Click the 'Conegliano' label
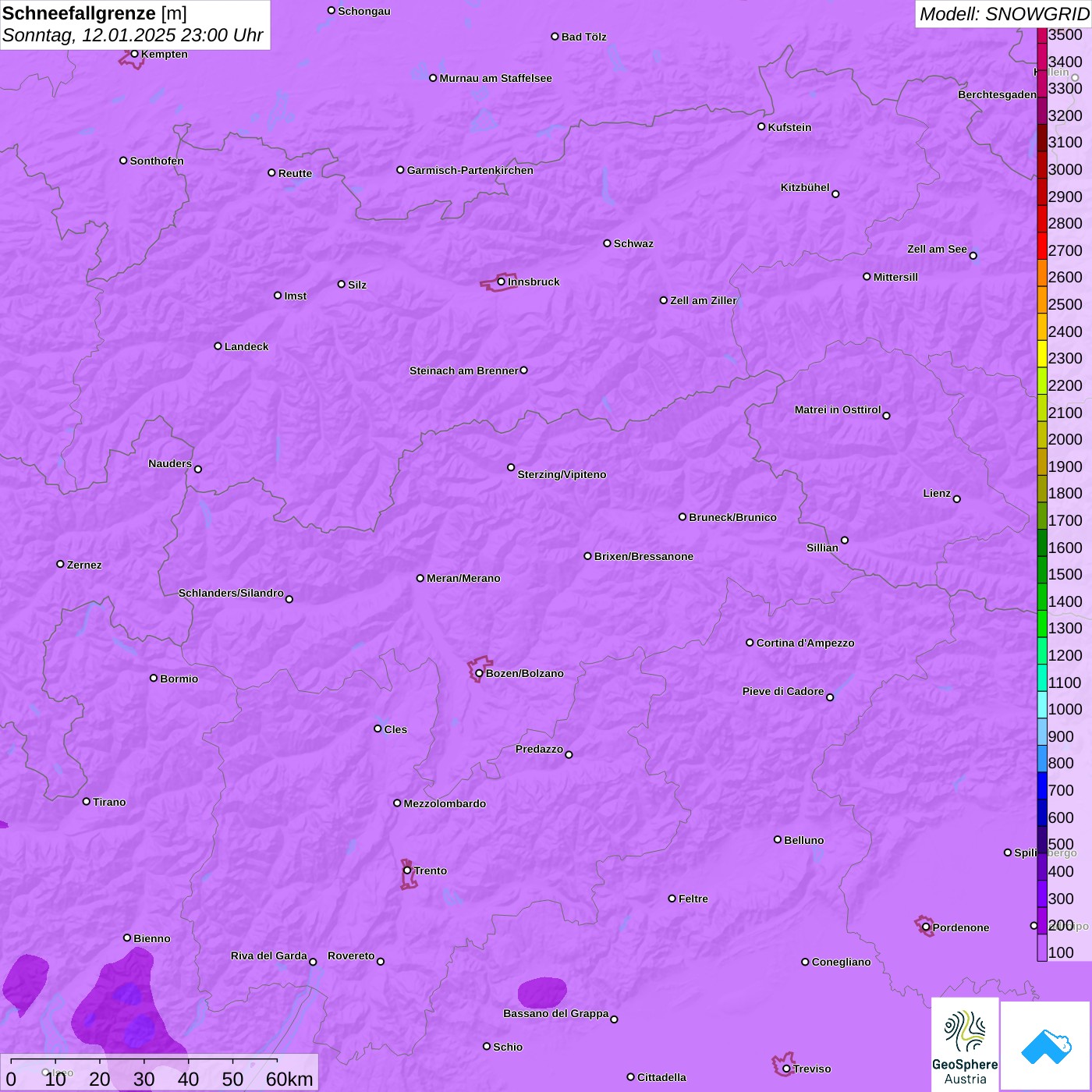This screenshot has height=1092, width=1092. (842, 962)
